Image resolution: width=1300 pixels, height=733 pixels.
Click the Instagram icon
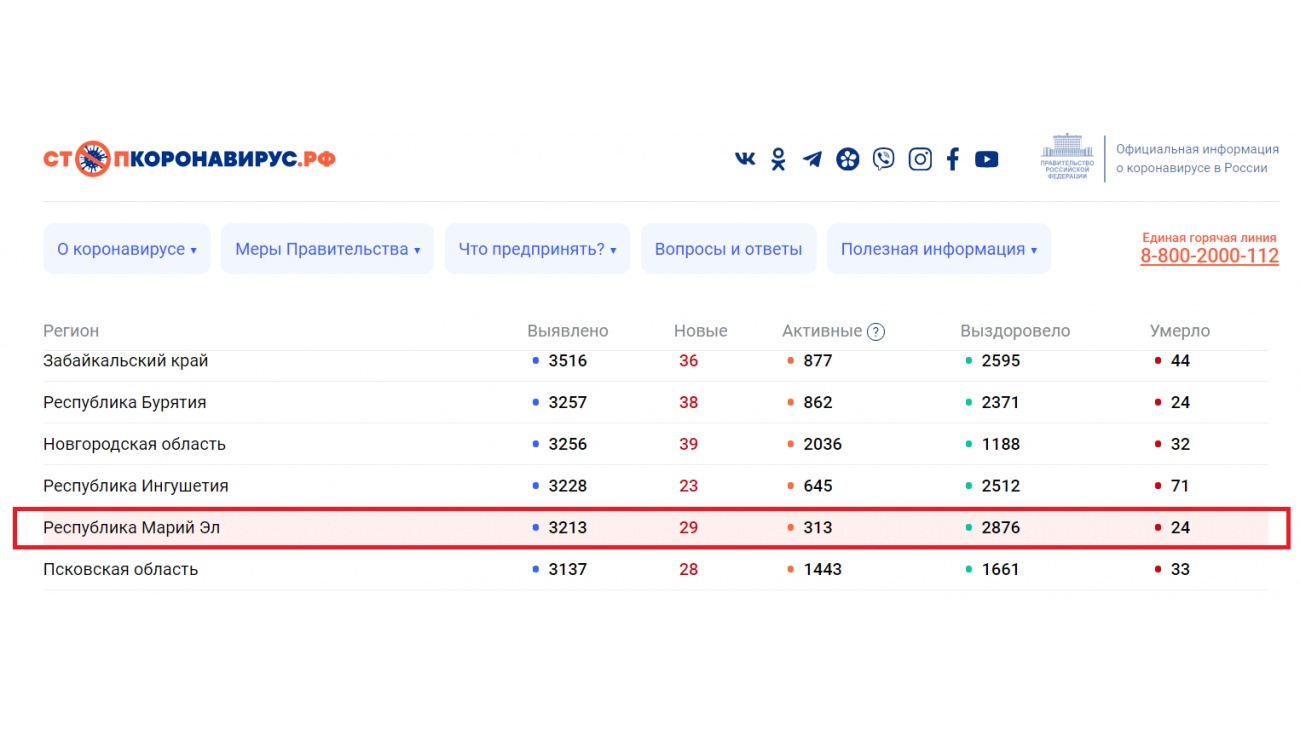[x=919, y=159]
